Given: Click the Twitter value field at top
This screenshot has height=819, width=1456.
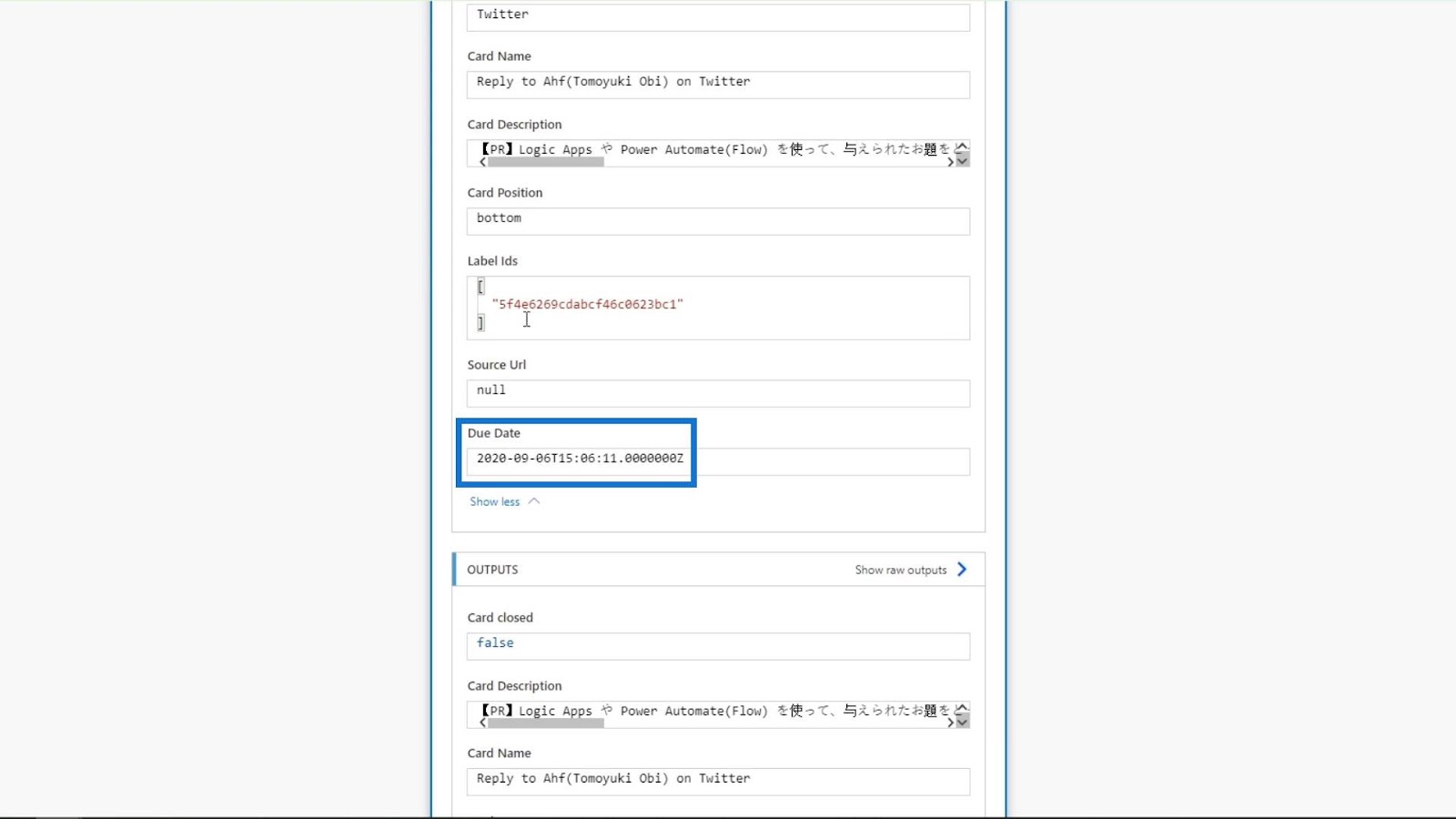Looking at the screenshot, I should point(718,16).
